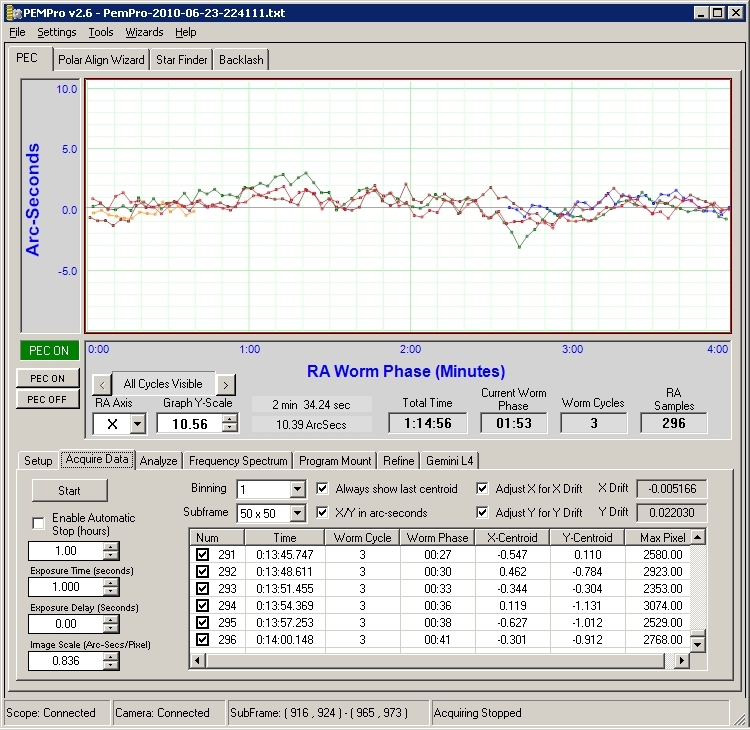Image resolution: width=750 pixels, height=730 pixels.
Task: Increase Exposure Delay spinner
Action: pyautogui.click(x=110, y=619)
